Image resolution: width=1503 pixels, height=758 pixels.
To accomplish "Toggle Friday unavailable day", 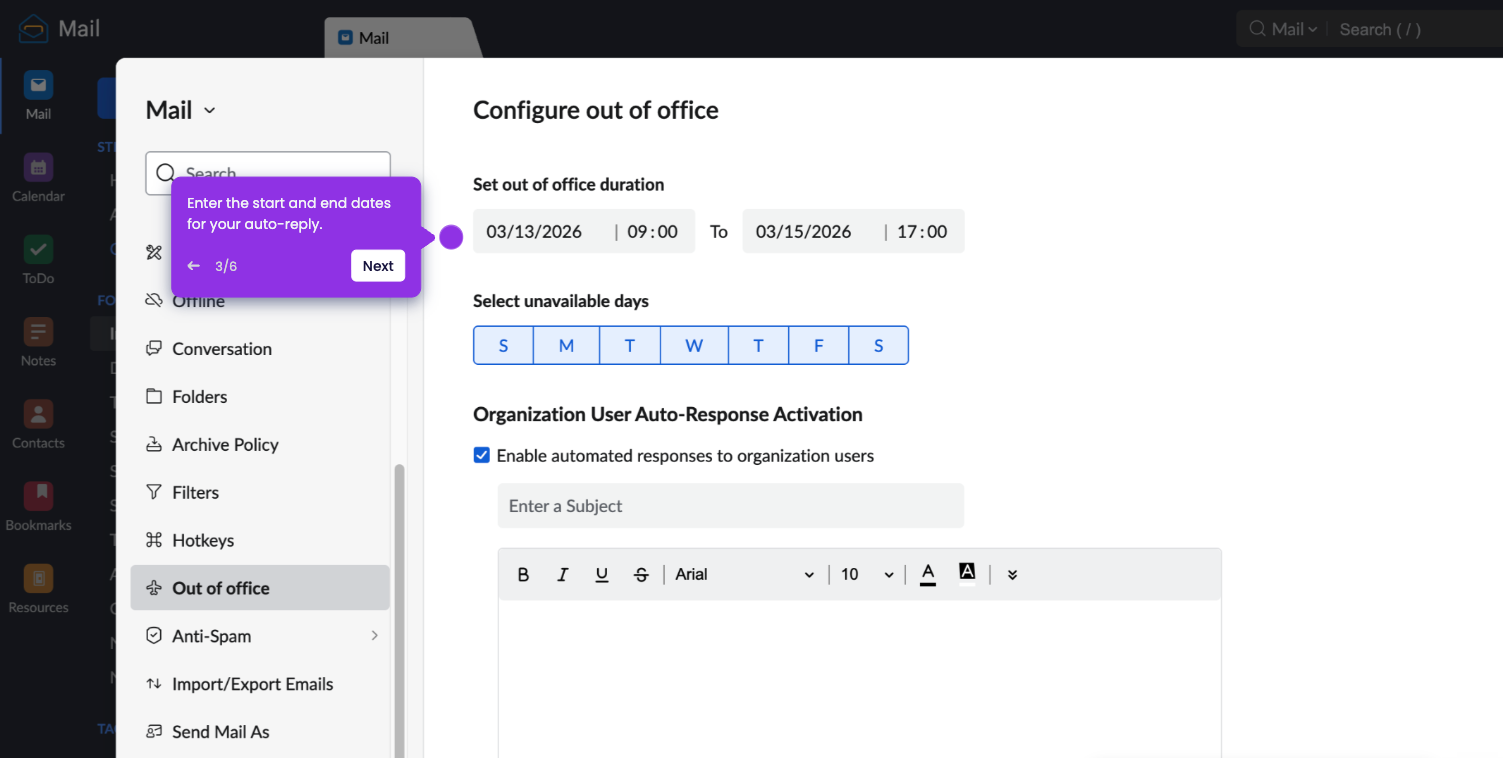I will coord(818,345).
